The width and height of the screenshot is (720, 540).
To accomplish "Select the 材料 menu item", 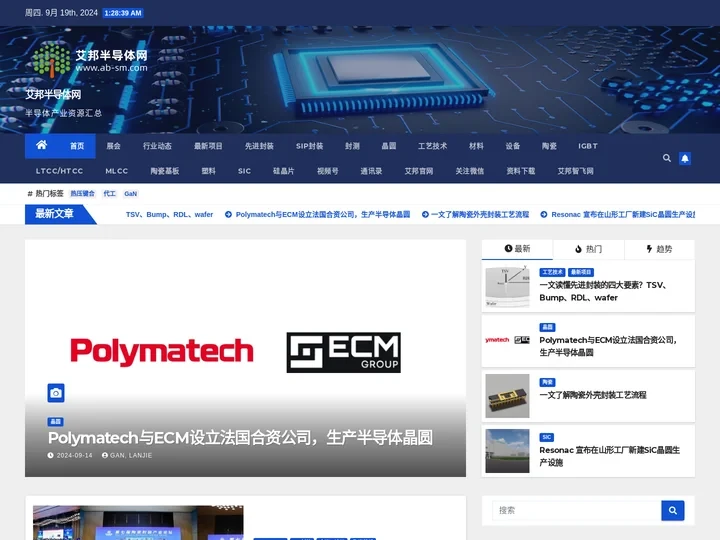I will [x=476, y=146].
